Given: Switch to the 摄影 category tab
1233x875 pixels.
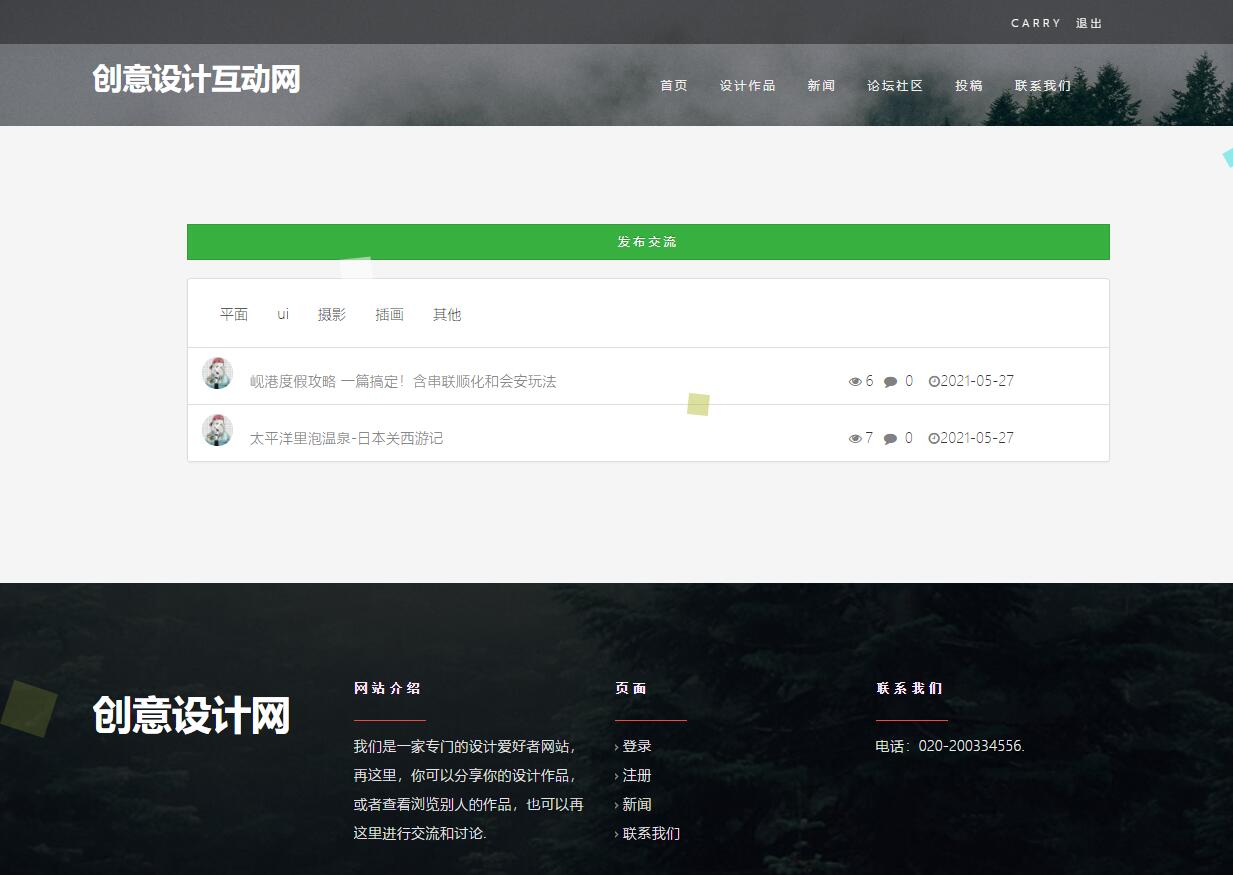Looking at the screenshot, I should [332, 314].
